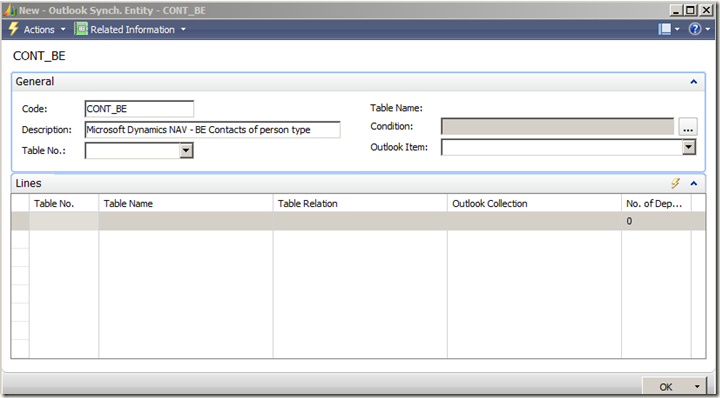Click the Dynamics NAV title bar icon
The height and width of the screenshot is (398, 720).
tap(10, 10)
